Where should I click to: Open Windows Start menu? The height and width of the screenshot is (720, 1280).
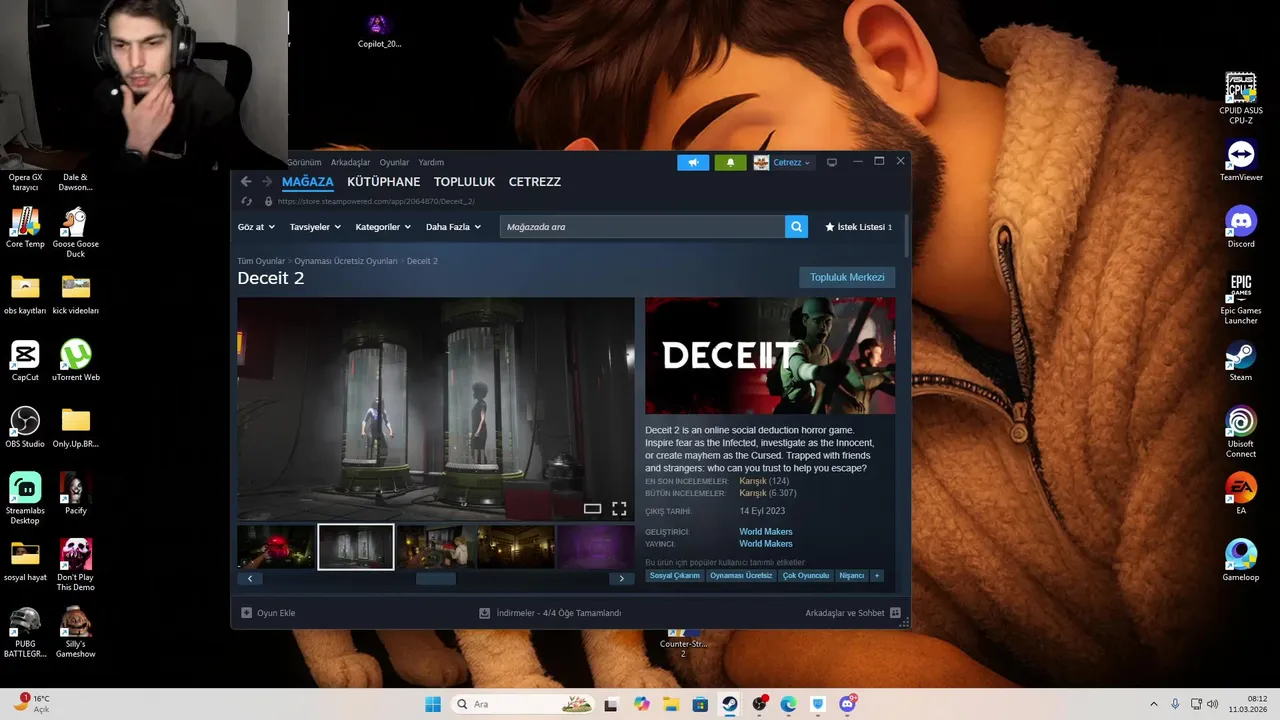point(433,704)
